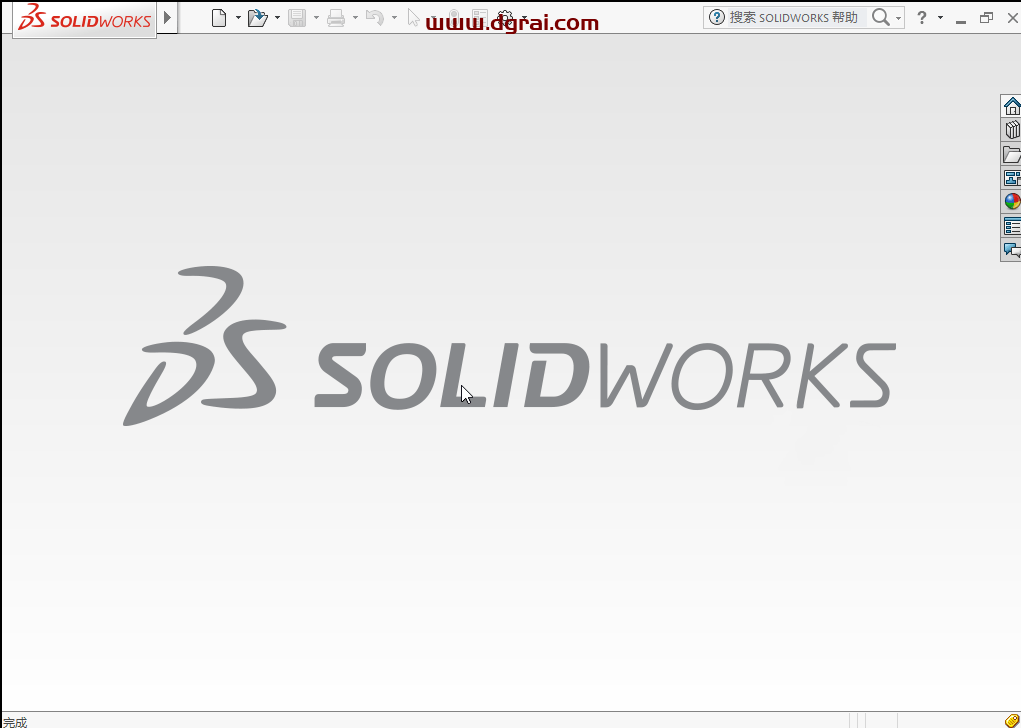Viewport: 1021px width, 728px height.
Task: Open the SOLIDWORKS Forum chat tab
Action: [x=1011, y=250]
